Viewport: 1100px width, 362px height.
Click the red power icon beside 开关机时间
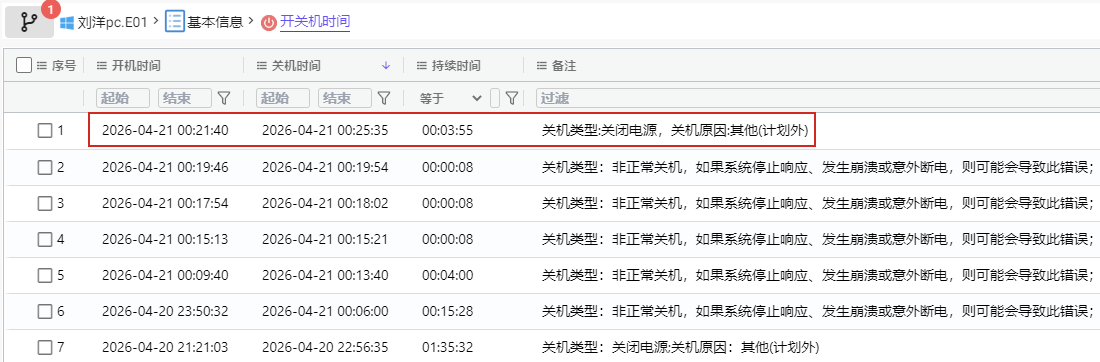click(268, 23)
